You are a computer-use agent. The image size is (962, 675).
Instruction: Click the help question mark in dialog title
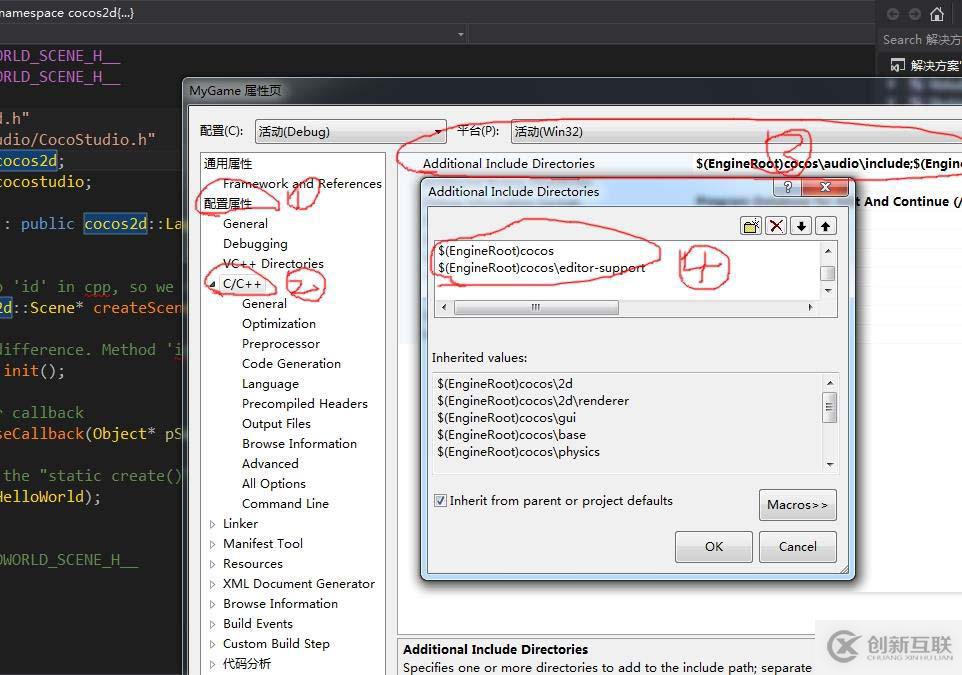[x=789, y=188]
